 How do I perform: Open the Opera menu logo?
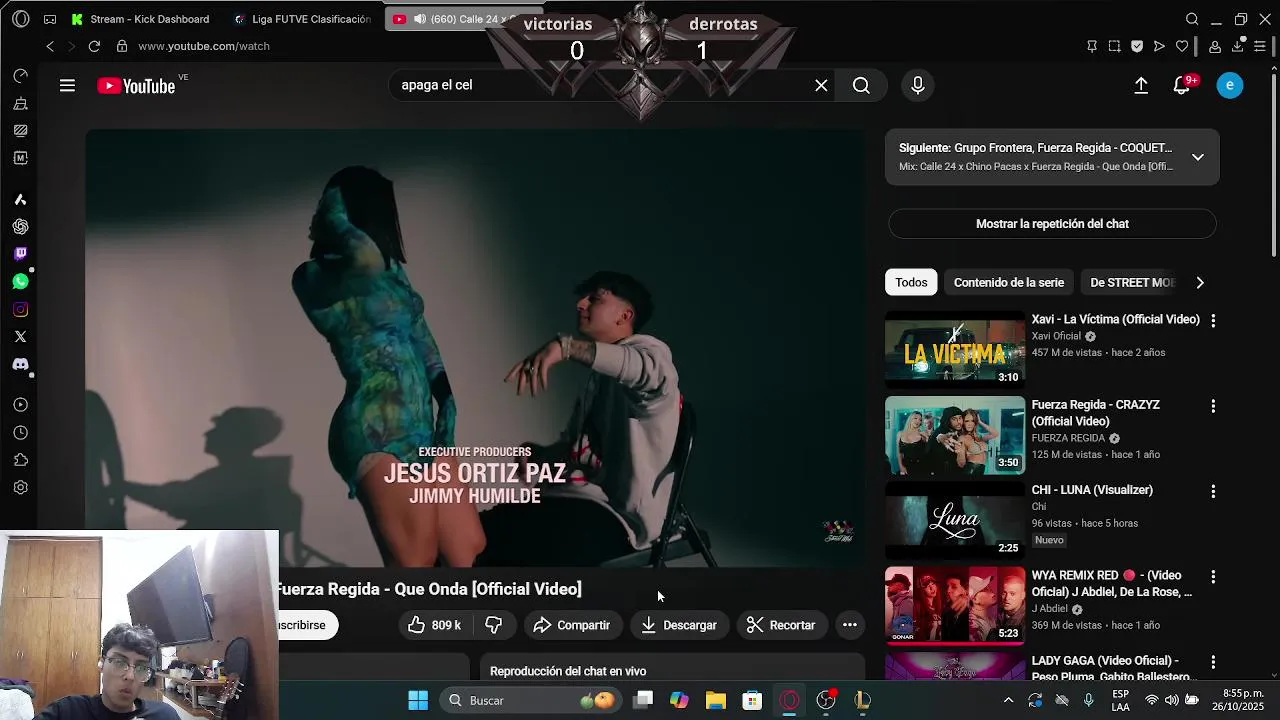point(21,19)
